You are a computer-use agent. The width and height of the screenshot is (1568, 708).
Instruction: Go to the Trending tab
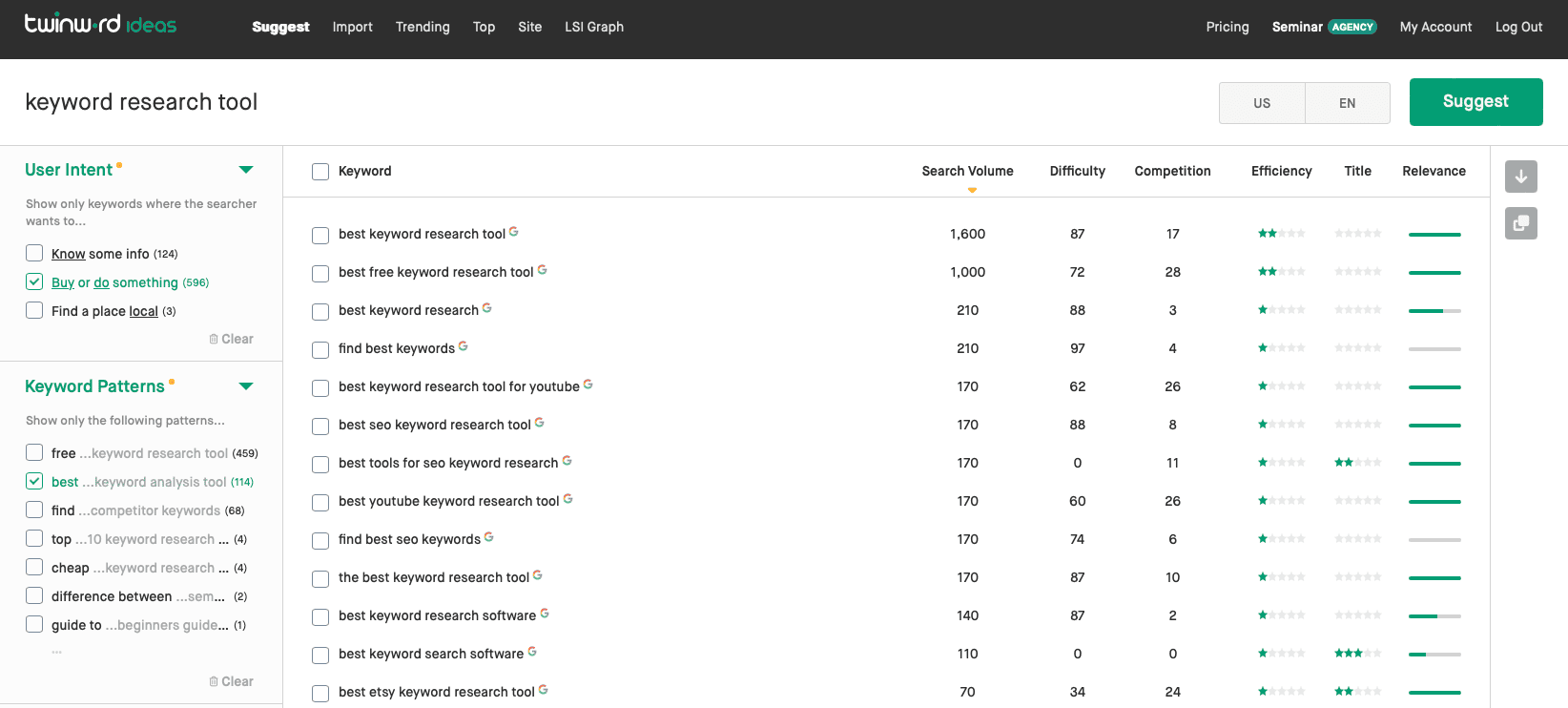tap(423, 27)
